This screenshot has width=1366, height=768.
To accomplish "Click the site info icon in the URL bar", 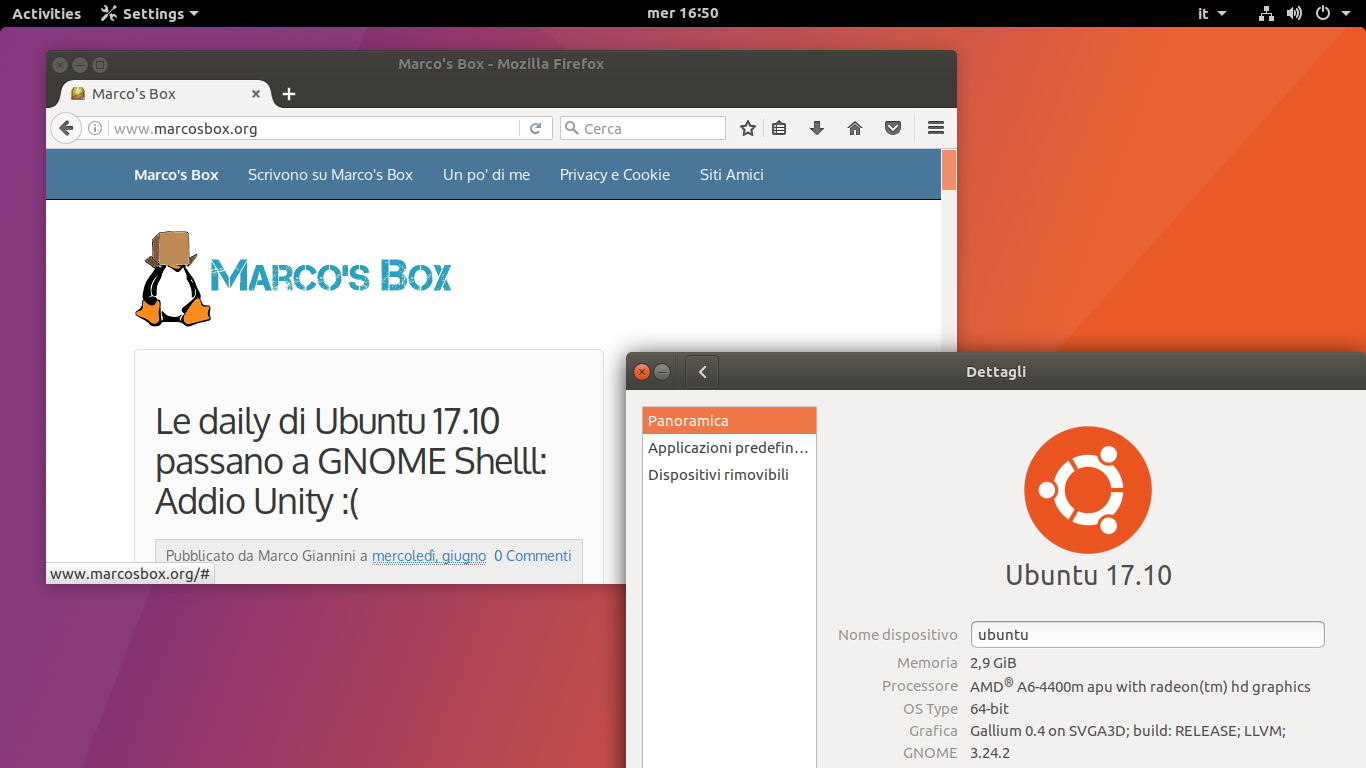I will coord(95,128).
